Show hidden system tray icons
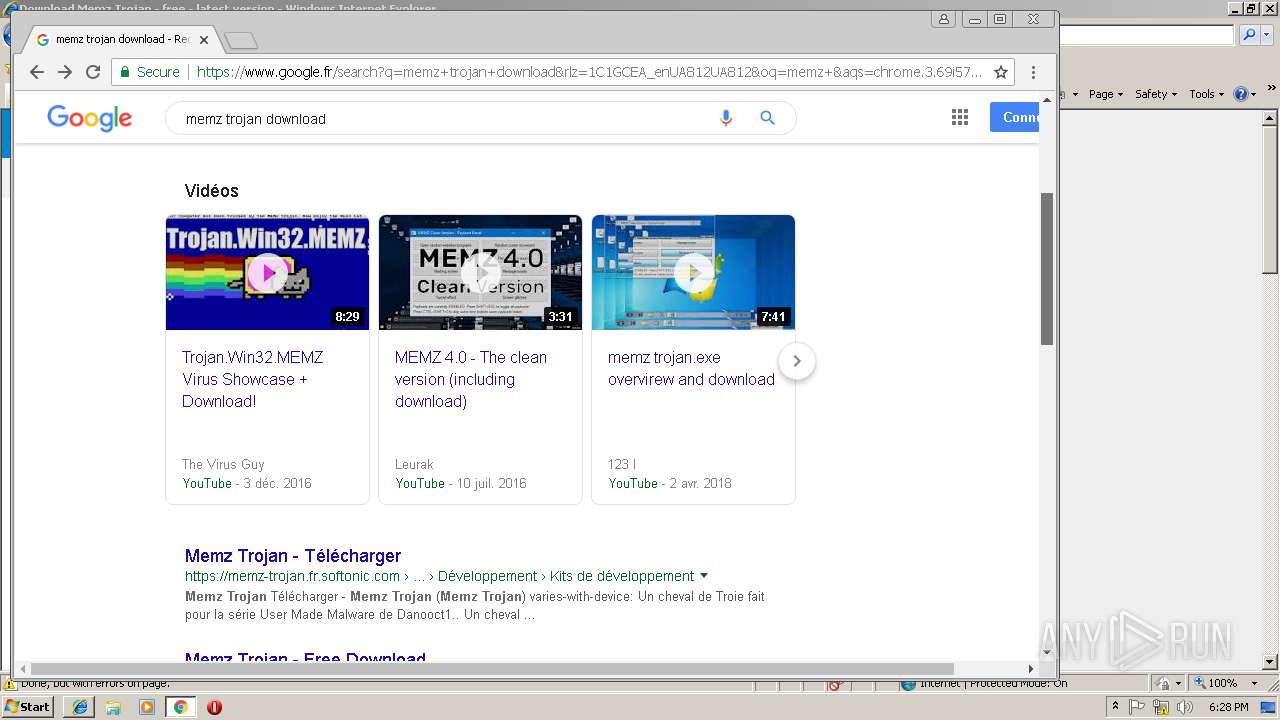Image resolution: width=1280 pixels, height=720 pixels. pyautogui.click(x=1116, y=707)
